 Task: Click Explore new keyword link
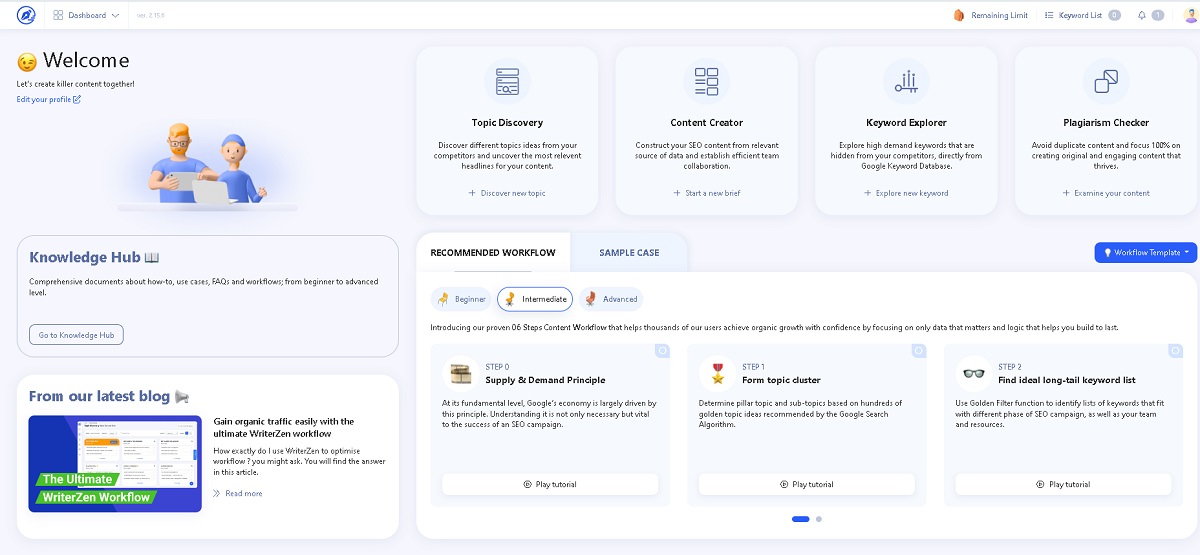coord(907,193)
